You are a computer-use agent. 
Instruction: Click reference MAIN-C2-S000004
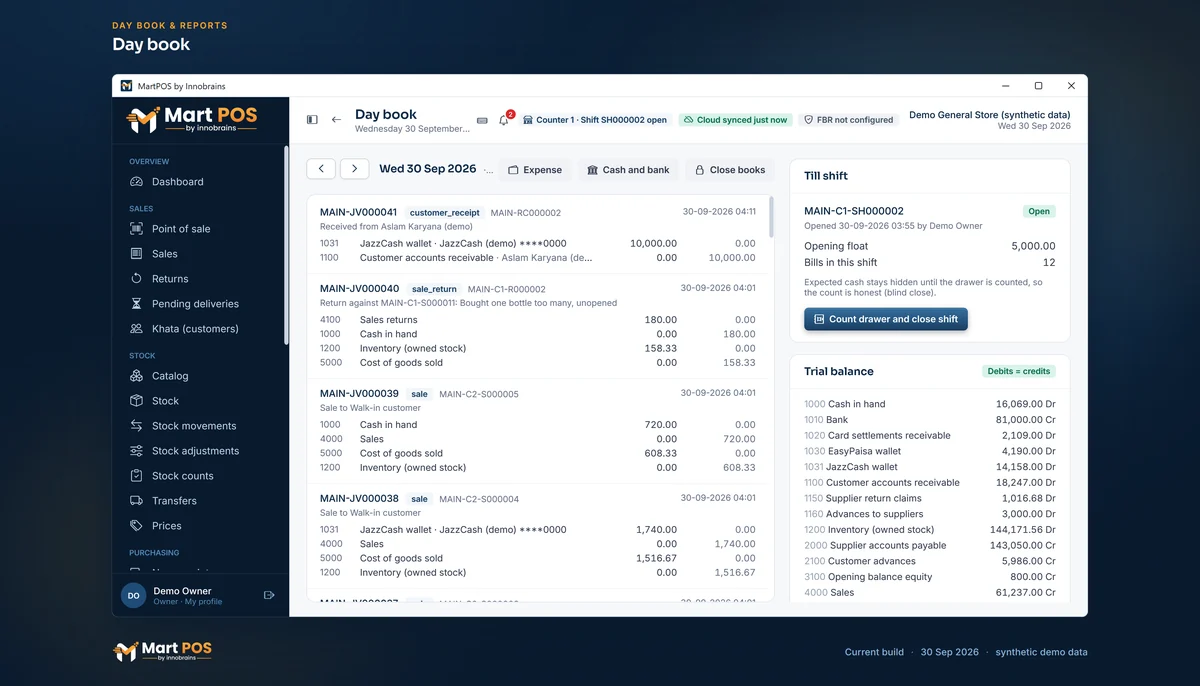pos(479,499)
